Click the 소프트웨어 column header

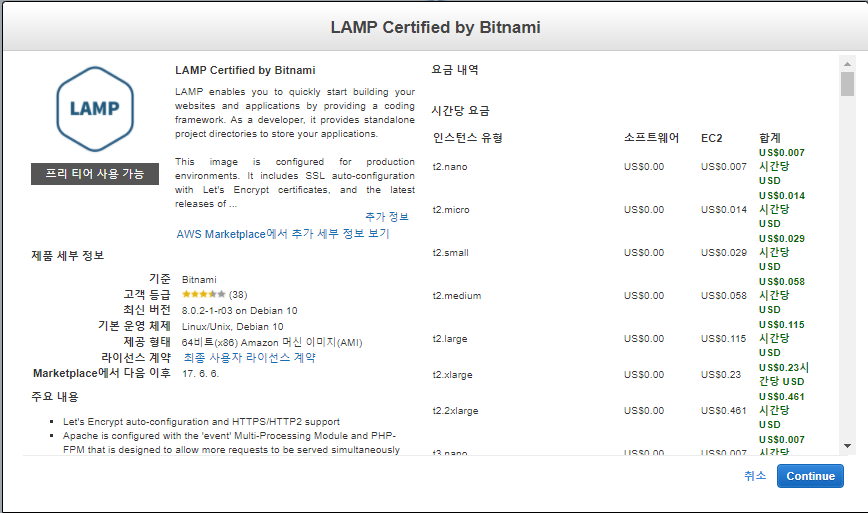click(651, 138)
